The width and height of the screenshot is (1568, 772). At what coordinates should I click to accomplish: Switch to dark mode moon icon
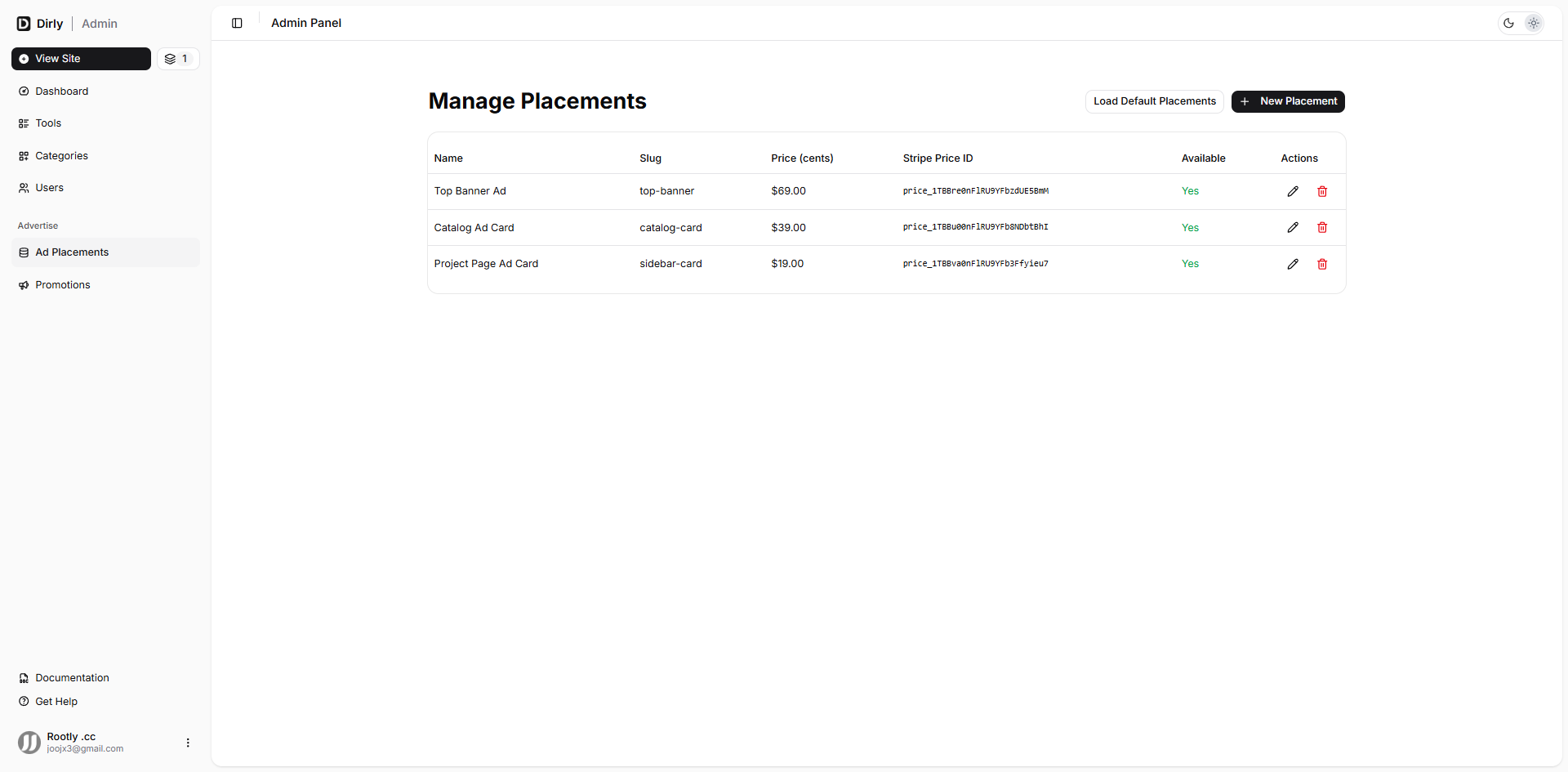(x=1508, y=23)
